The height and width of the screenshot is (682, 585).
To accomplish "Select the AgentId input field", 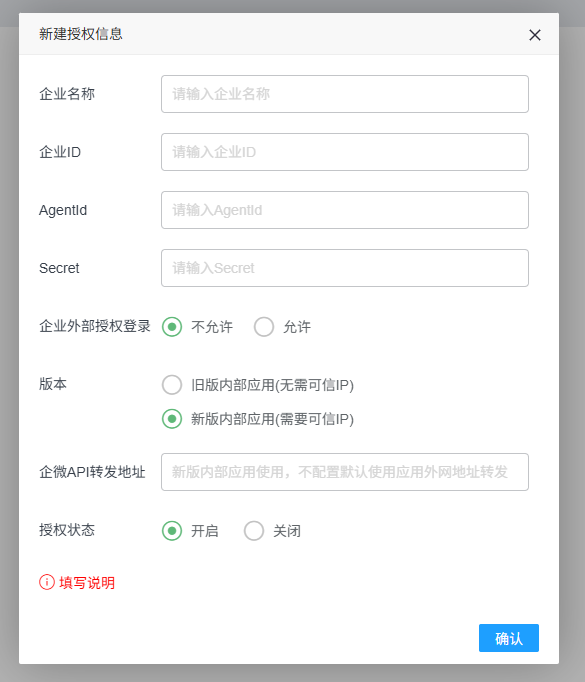I will click(x=344, y=210).
